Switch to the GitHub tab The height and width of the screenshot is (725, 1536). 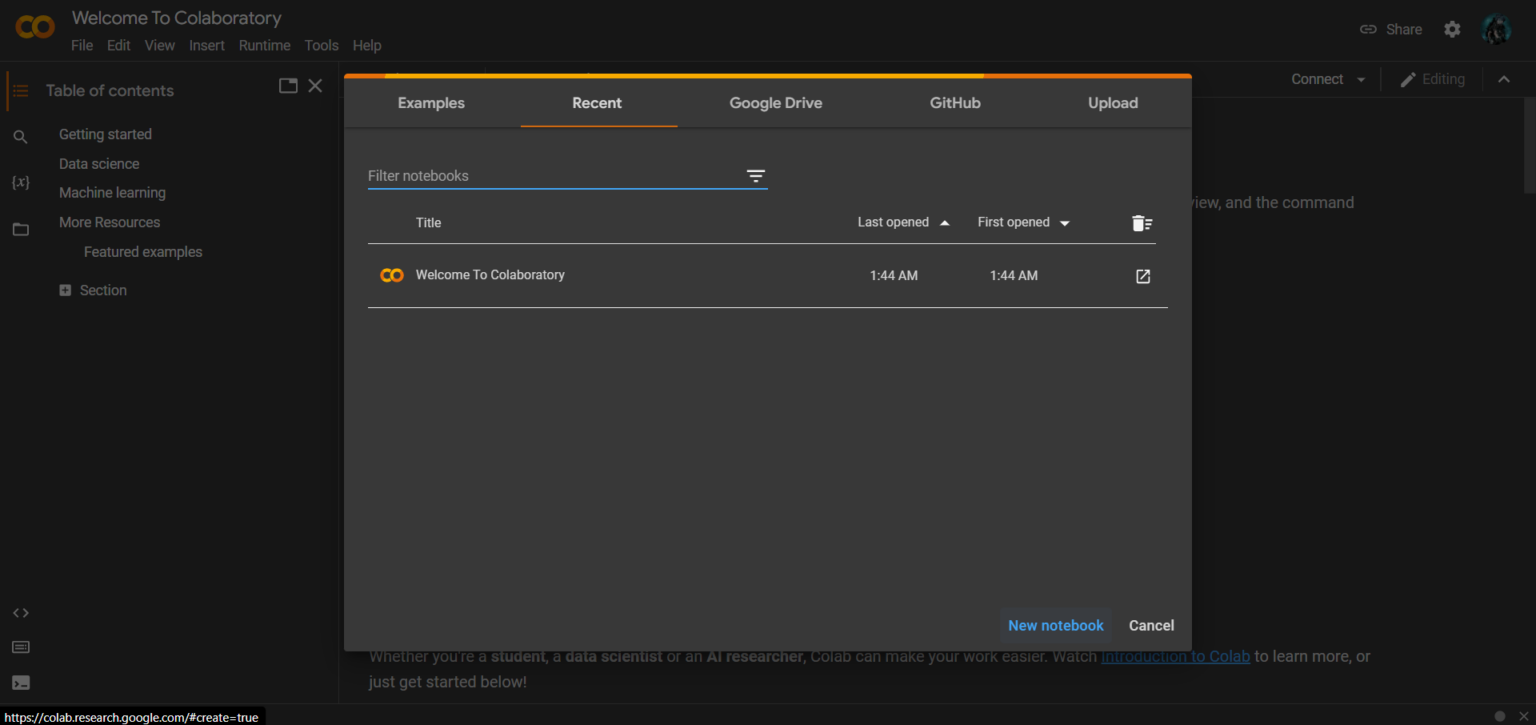(954, 103)
